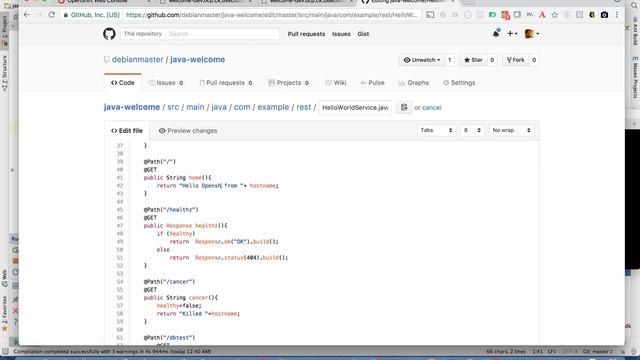This screenshot has height=360, width=640.
Task: Click the watchers count 1
Action: [450, 60]
